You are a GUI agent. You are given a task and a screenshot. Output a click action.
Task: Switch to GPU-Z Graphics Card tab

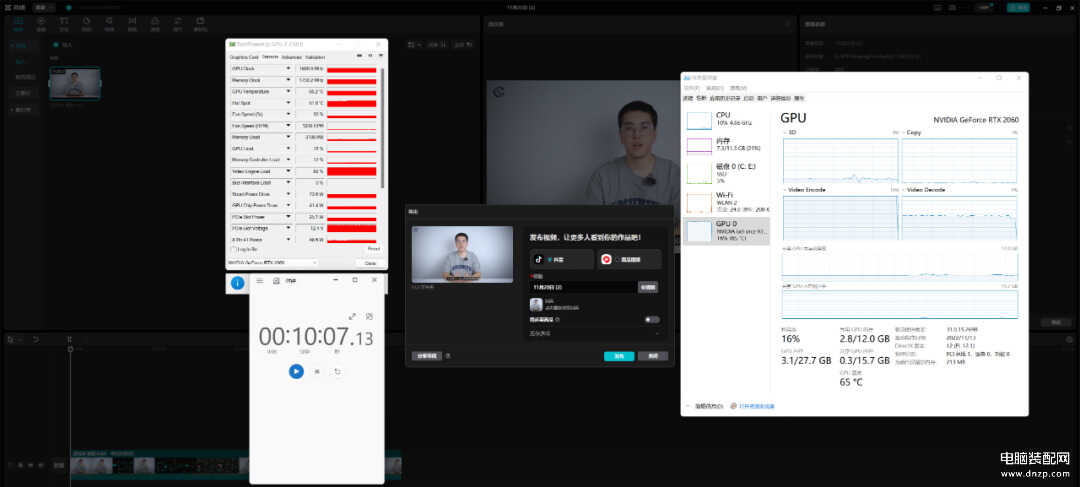(244, 57)
